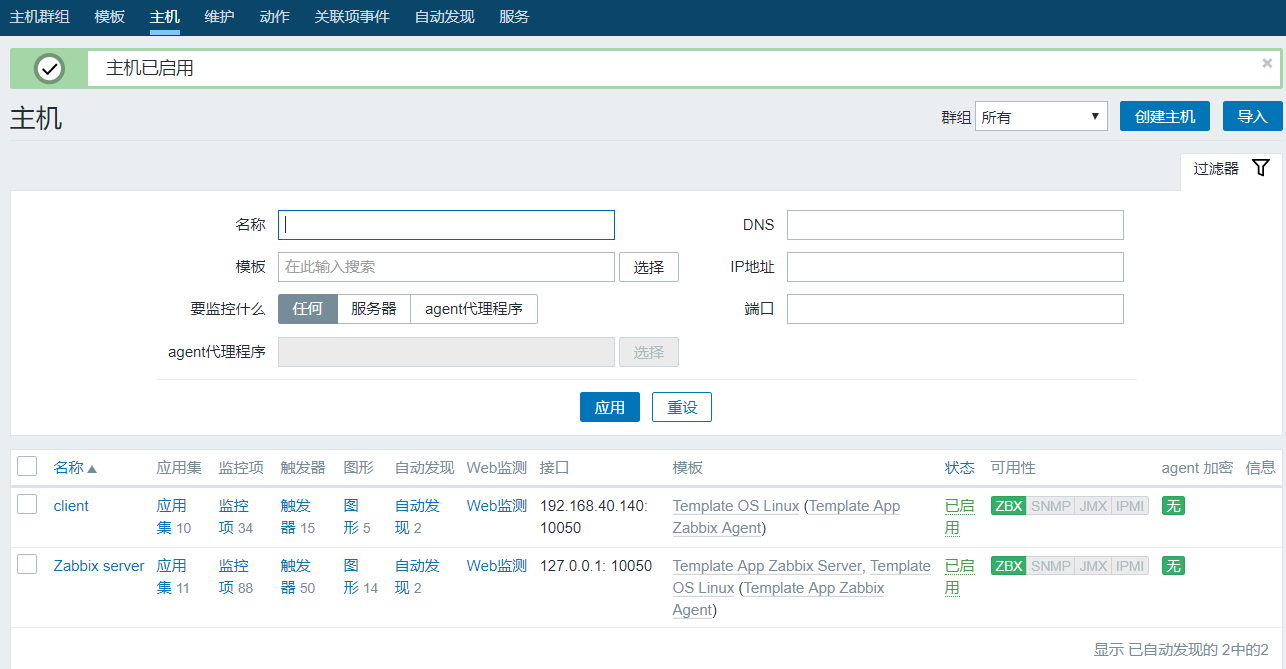Screen dimensions: 1286x669
Task: Click the 127.0.0.1: 10050 interface text
Action: coord(596,566)
